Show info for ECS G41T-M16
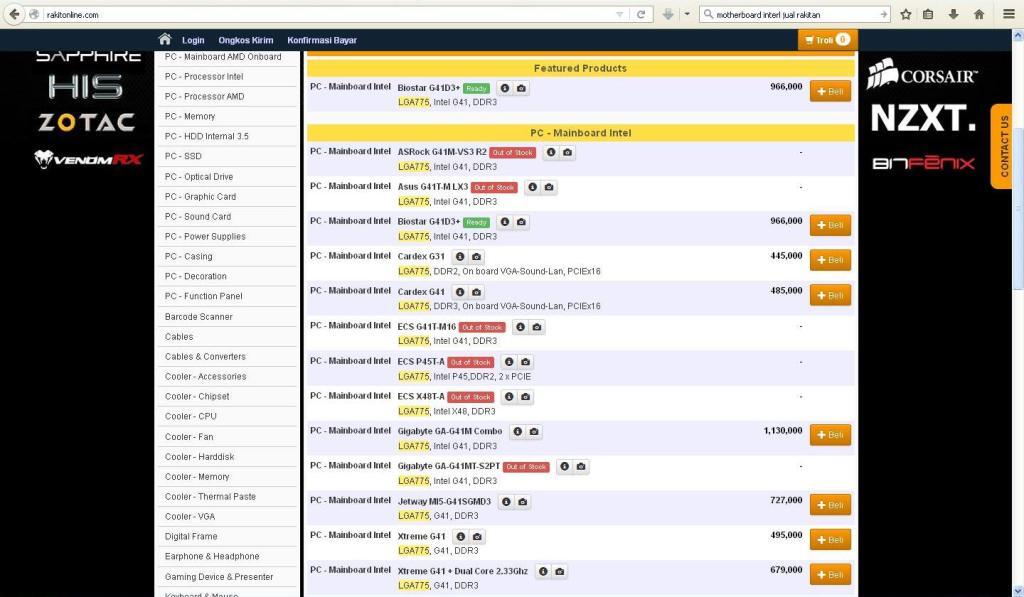 pyautogui.click(x=520, y=327)
